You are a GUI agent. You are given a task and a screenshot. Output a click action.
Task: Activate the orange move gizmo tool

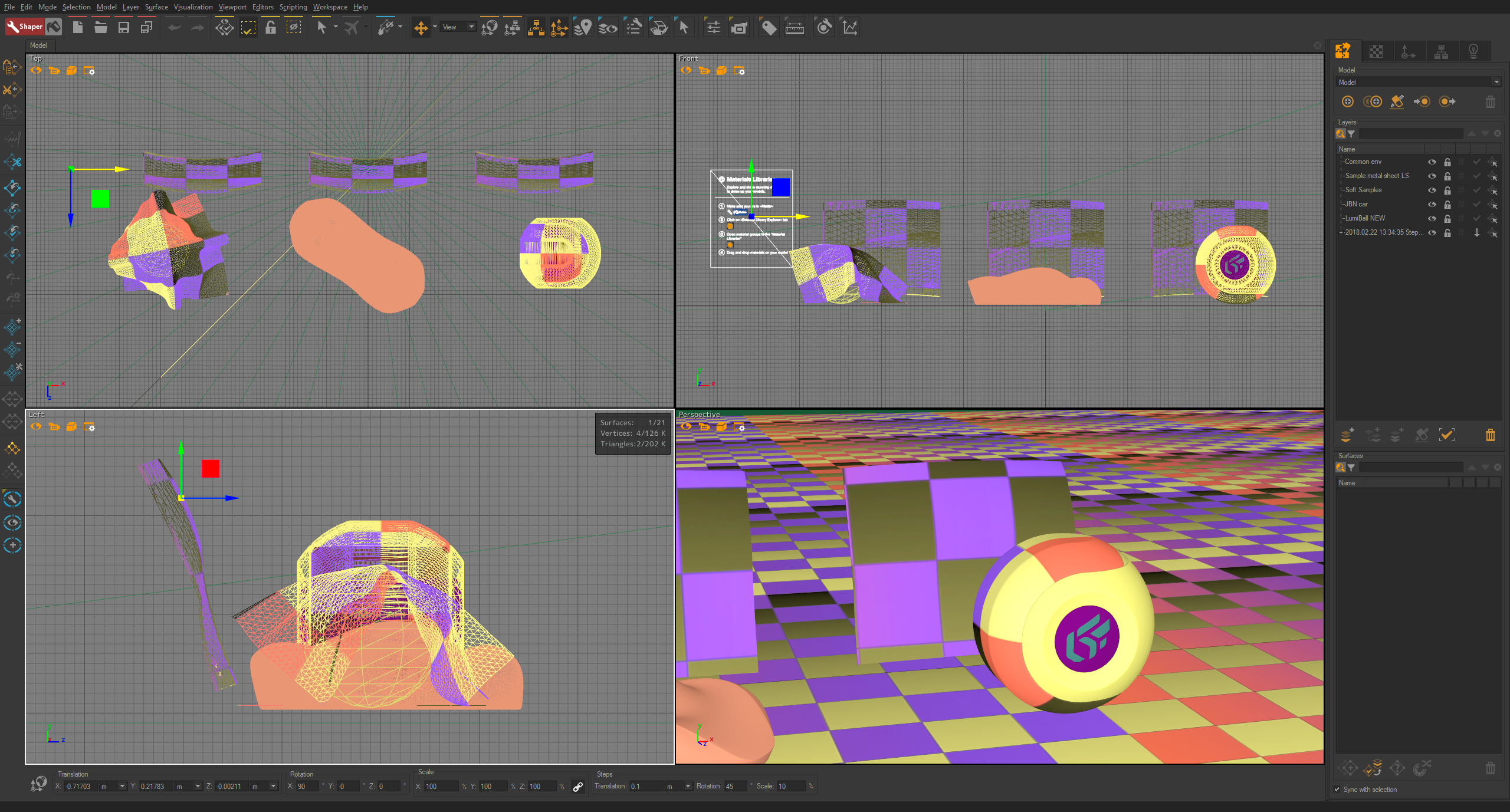click(x=421, y=28)
